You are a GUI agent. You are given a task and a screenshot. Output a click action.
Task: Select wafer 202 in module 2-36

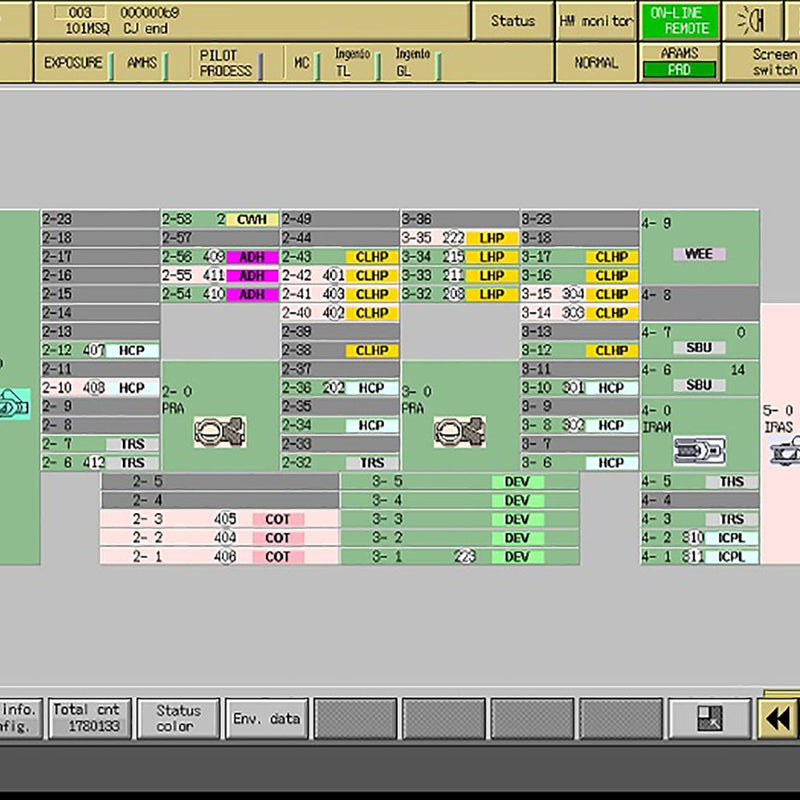(333, 388)
